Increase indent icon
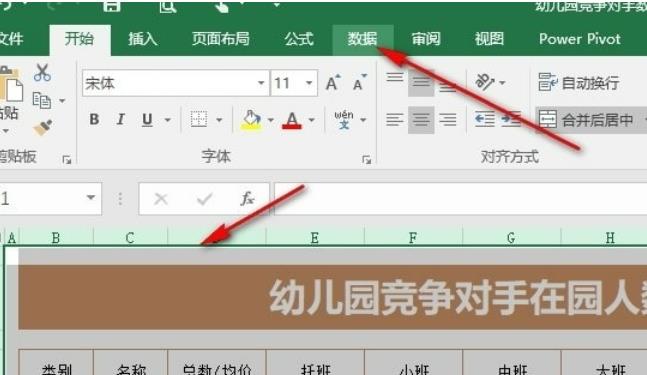The height and width of the screenshot is (375, 647). pos(511,120)
